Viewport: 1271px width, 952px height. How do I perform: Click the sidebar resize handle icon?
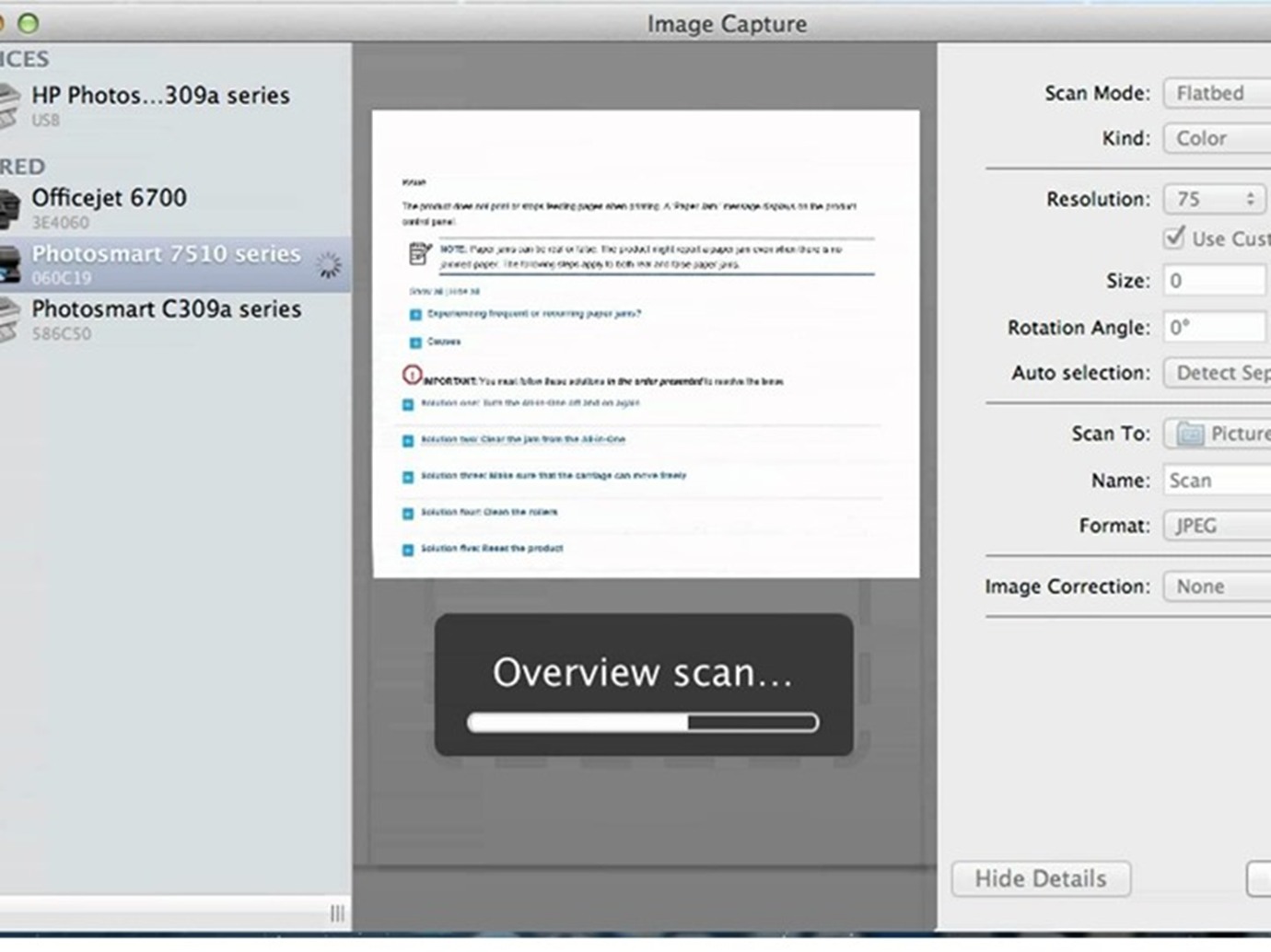pyautogui.click(x=337, y=913)
